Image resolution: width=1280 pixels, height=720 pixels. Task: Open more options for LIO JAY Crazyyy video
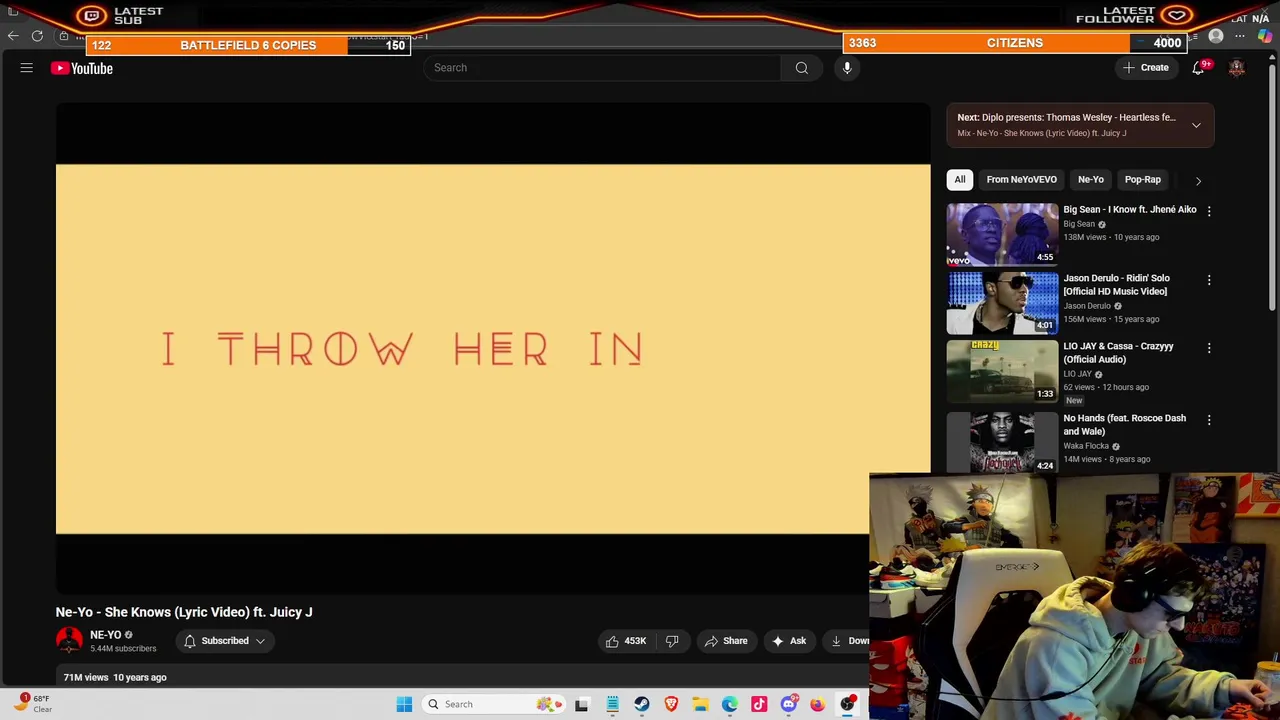(1209, 348)
